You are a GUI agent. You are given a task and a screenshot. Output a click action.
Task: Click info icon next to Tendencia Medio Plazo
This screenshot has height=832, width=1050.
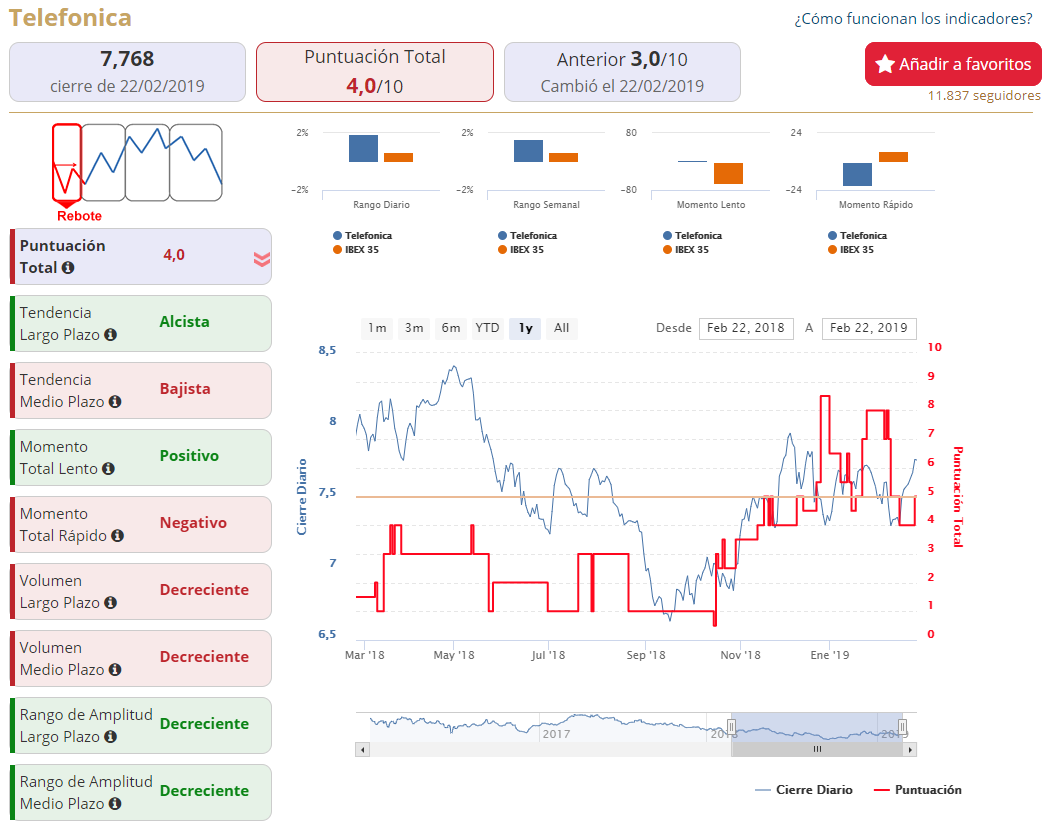(115, 401)
